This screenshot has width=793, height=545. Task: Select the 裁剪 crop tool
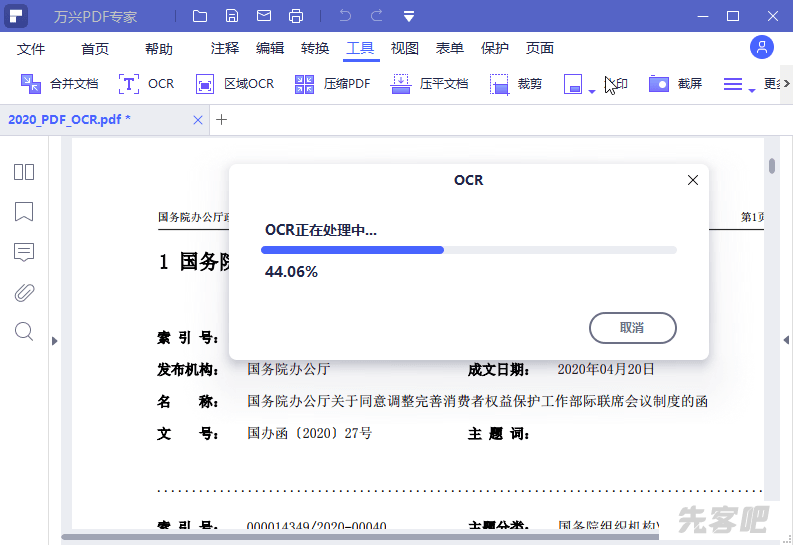500,84
